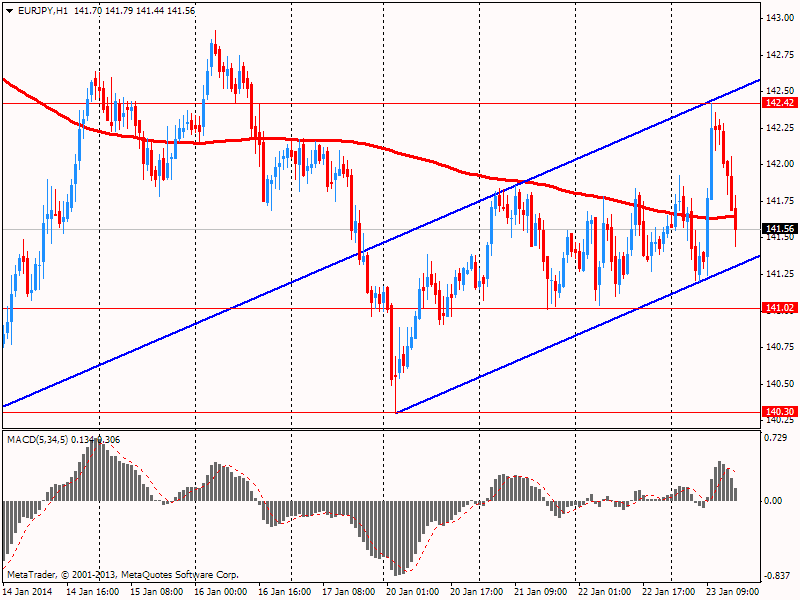Image resolution: width=800 pixels, height=600 pixels.
Task: Click the MACD scale value -0.837
Action: click(776, 576)
